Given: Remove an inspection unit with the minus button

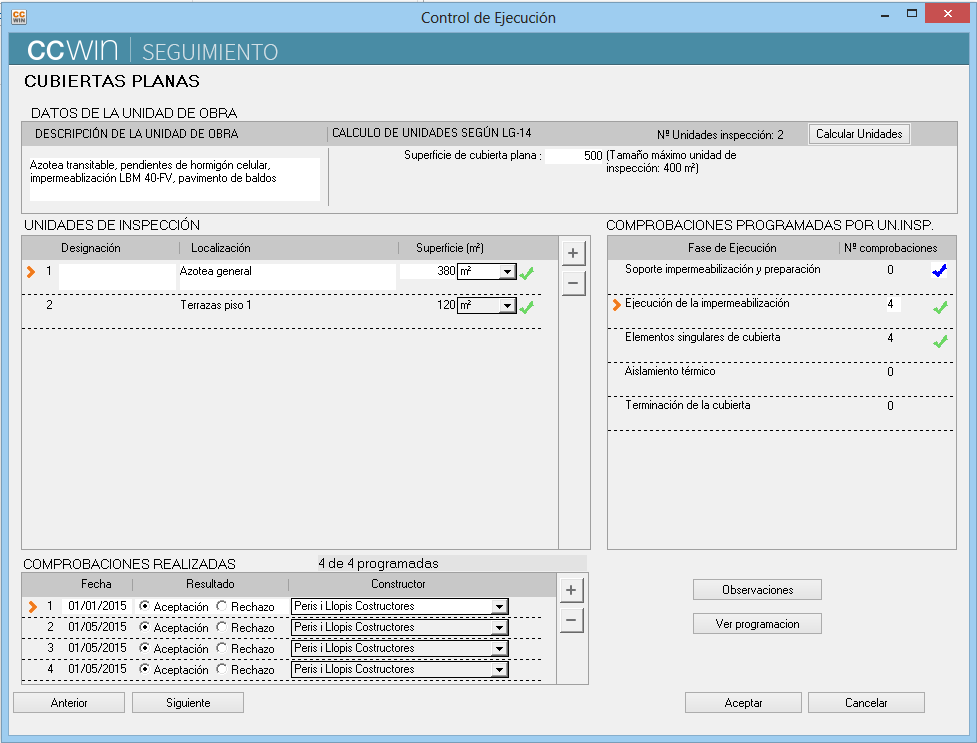Looking at the screenshot, I should [x=573, y=283].
